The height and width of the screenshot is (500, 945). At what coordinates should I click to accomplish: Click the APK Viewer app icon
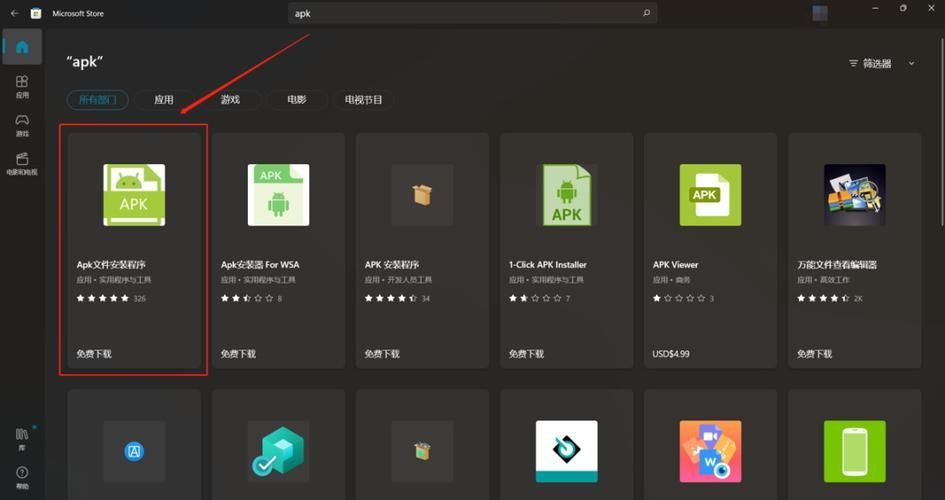pyautogui.click(x=711, y=195)
